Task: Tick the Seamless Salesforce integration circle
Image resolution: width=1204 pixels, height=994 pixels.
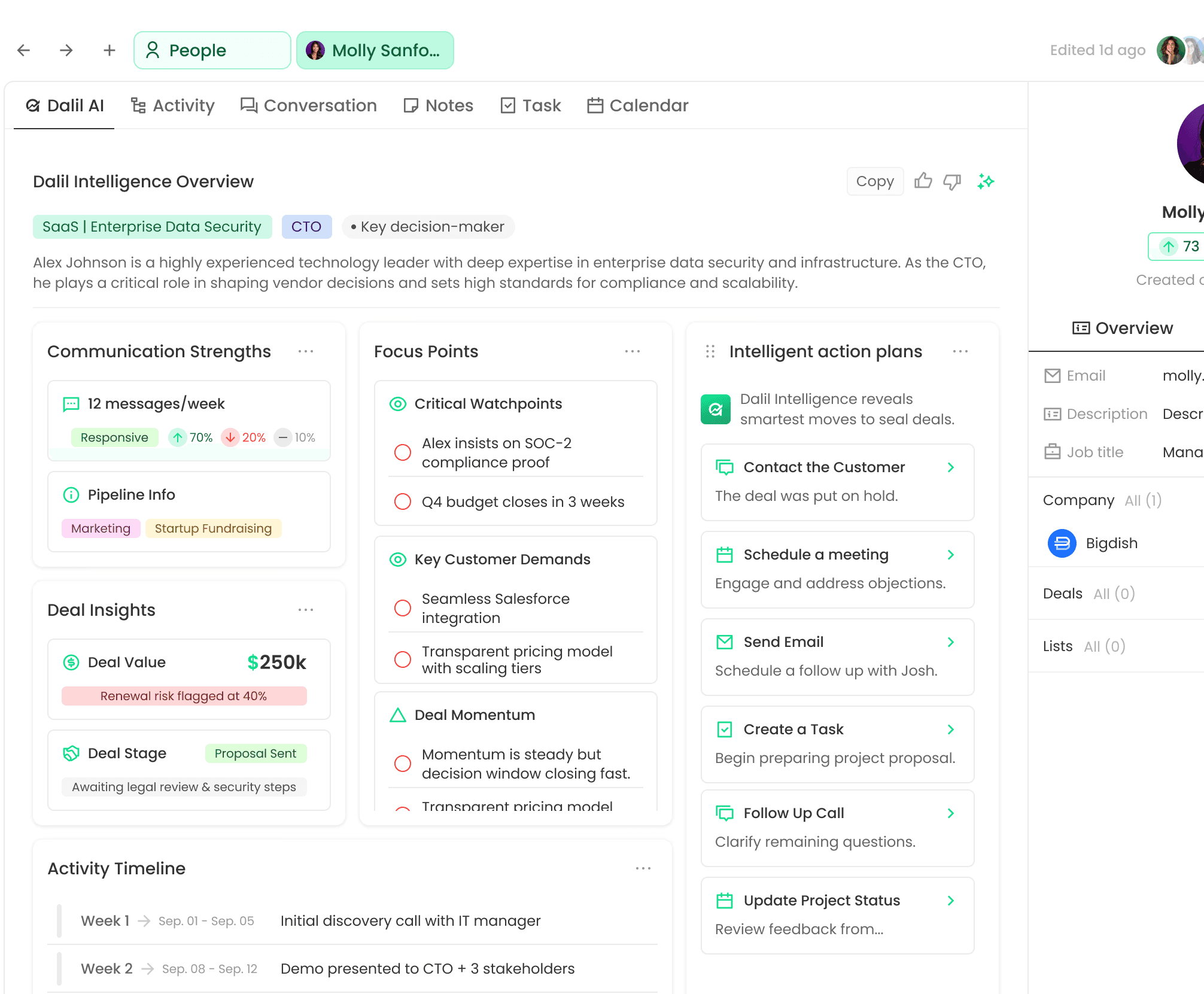Action: click(403, 608)
